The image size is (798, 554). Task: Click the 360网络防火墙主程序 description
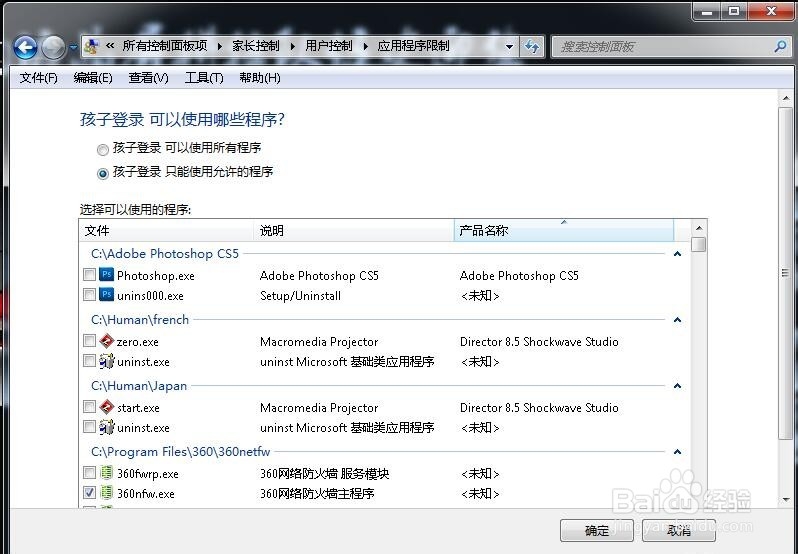pos(317,493)
